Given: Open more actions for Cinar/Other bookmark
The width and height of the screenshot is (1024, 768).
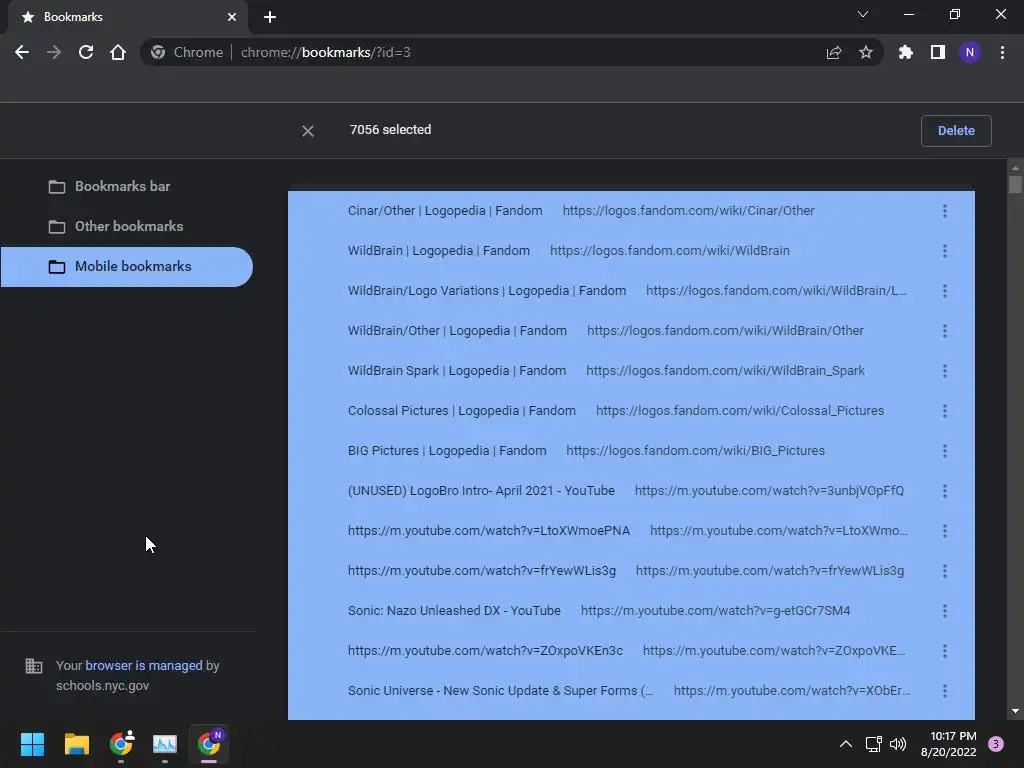Looking at the screenshot, I should tap(944, 211).
